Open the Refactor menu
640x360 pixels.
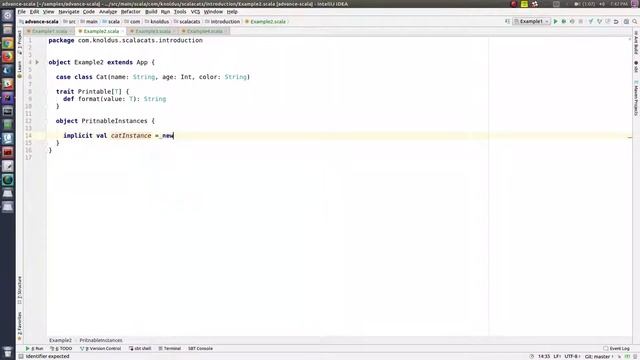click(130, 12)
